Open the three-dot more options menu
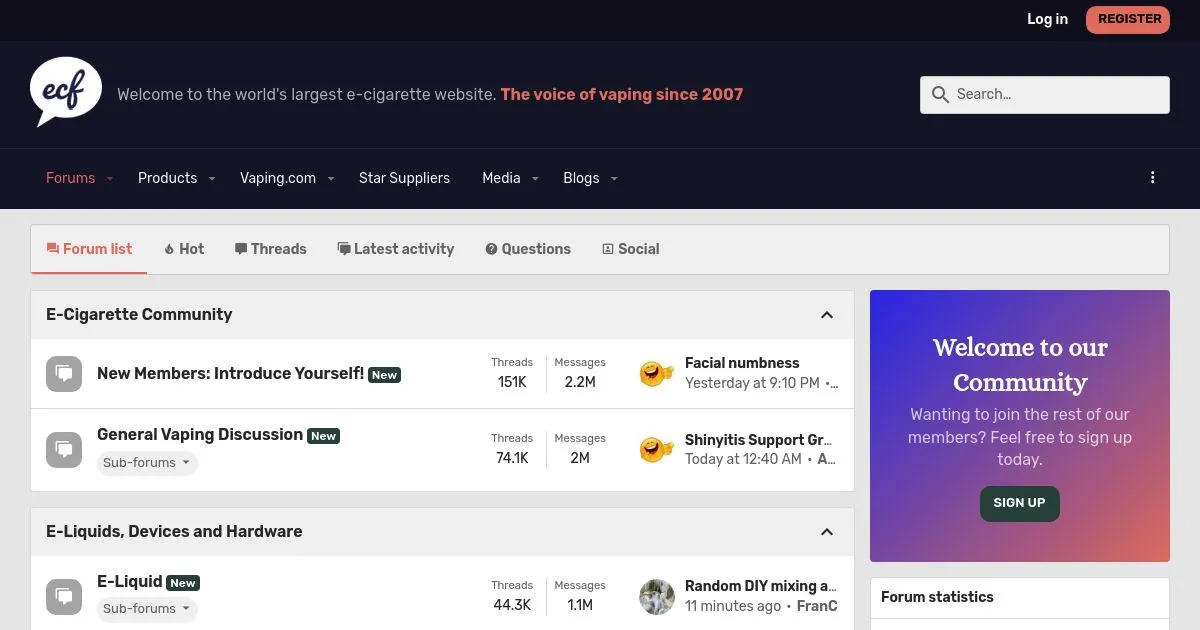This screenshot has height=630, width=1200. point(1152,178)
